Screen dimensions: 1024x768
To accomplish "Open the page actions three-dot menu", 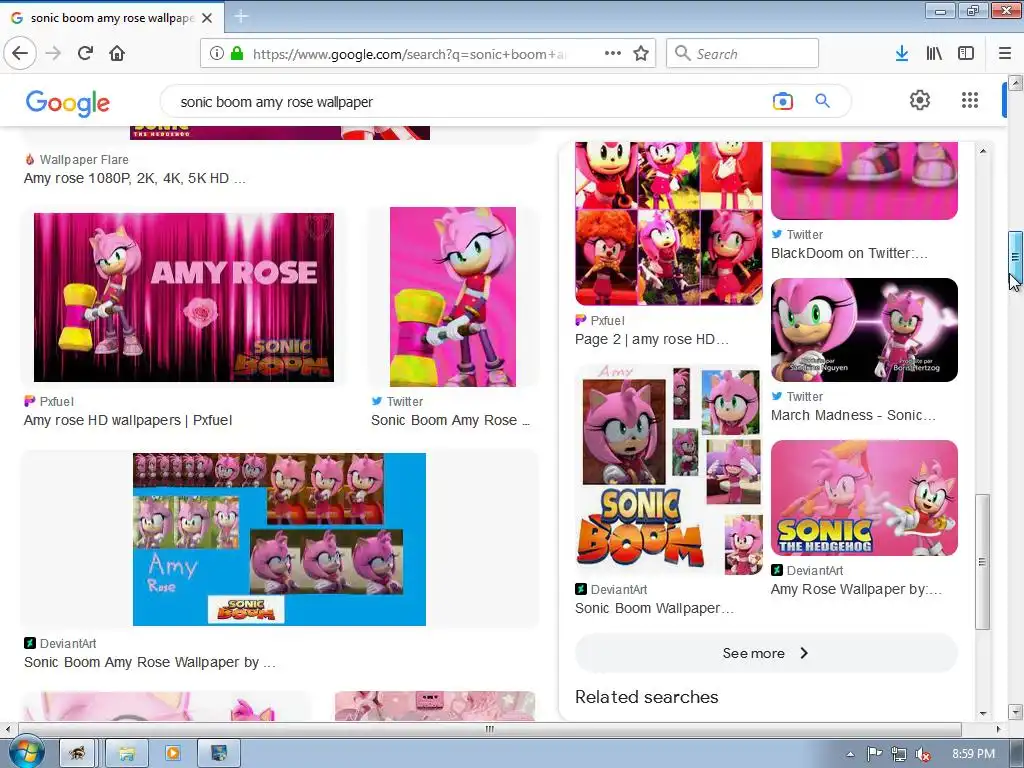I will pyautogui.click(x=613, y=53).
